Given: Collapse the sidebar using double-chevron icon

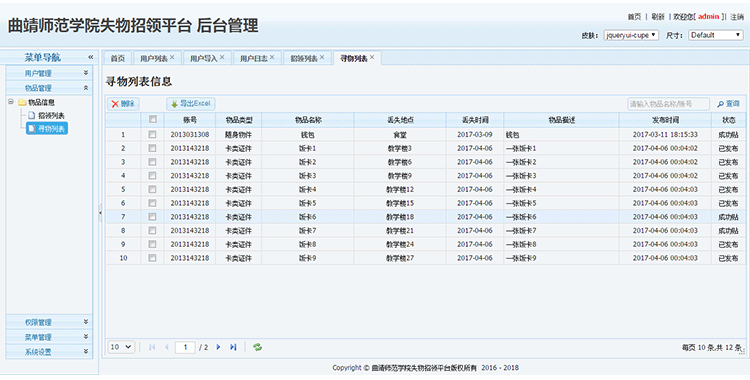Looking at the screenshot, I should [x=90, y=57].
